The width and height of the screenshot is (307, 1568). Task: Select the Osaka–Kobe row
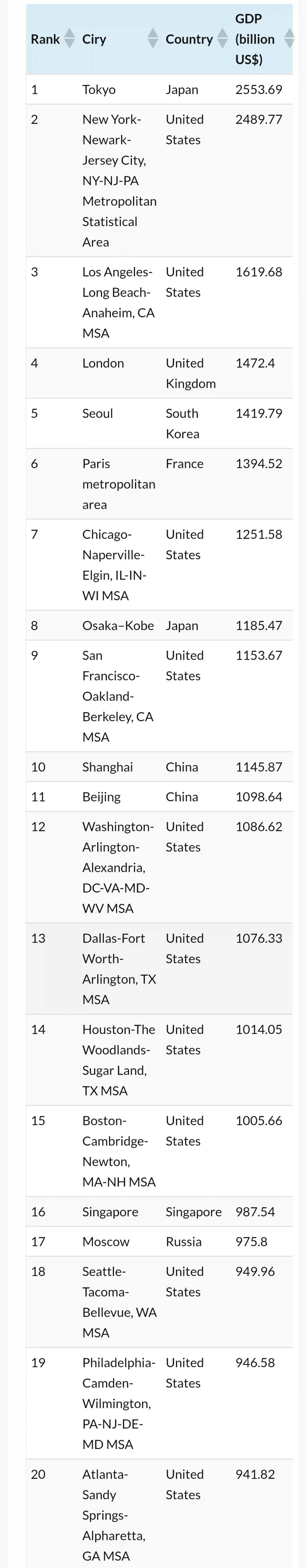pyautogui.click(x=118, y=626)
